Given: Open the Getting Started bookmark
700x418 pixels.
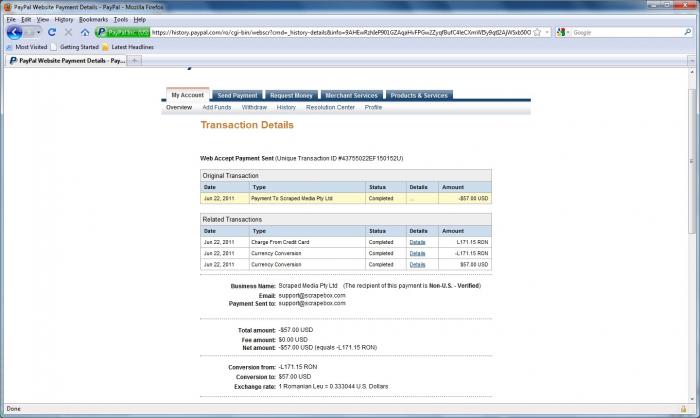Looking at the screenshot, I should pyautogui.click(x=75, y=47).
